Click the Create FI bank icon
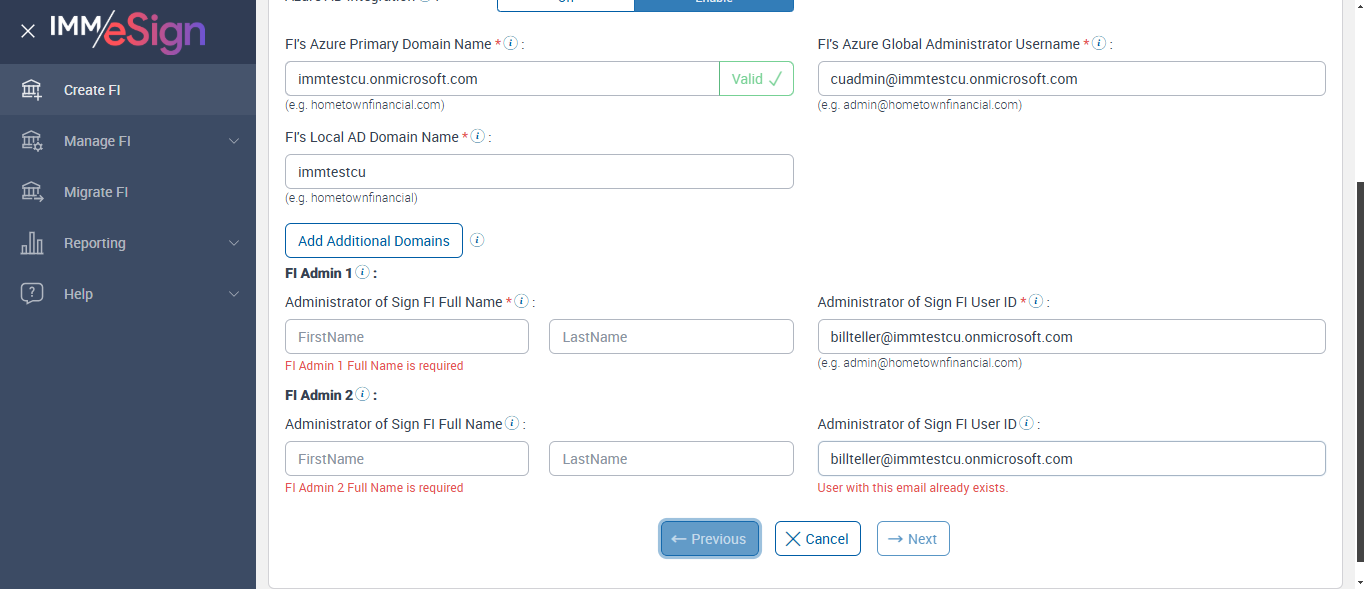 [32, 90]
